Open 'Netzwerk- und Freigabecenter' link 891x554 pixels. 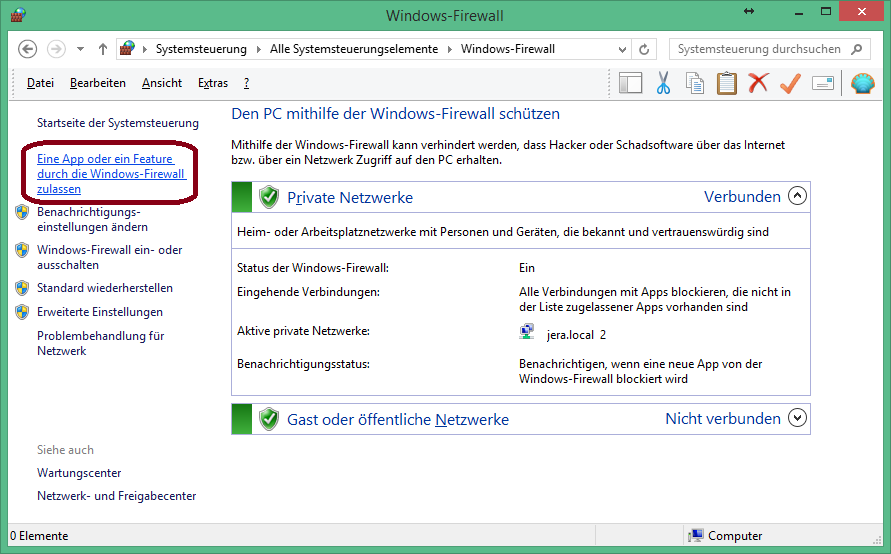click(x=116, y=496)
